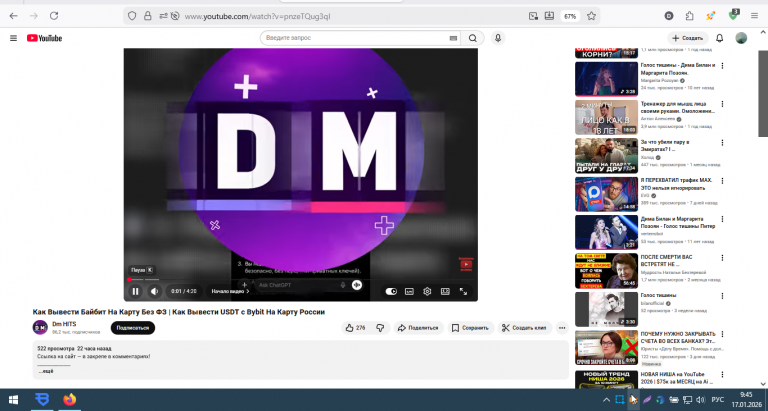
Task: Open the Firefox application menu
Action: pos(754,16)
